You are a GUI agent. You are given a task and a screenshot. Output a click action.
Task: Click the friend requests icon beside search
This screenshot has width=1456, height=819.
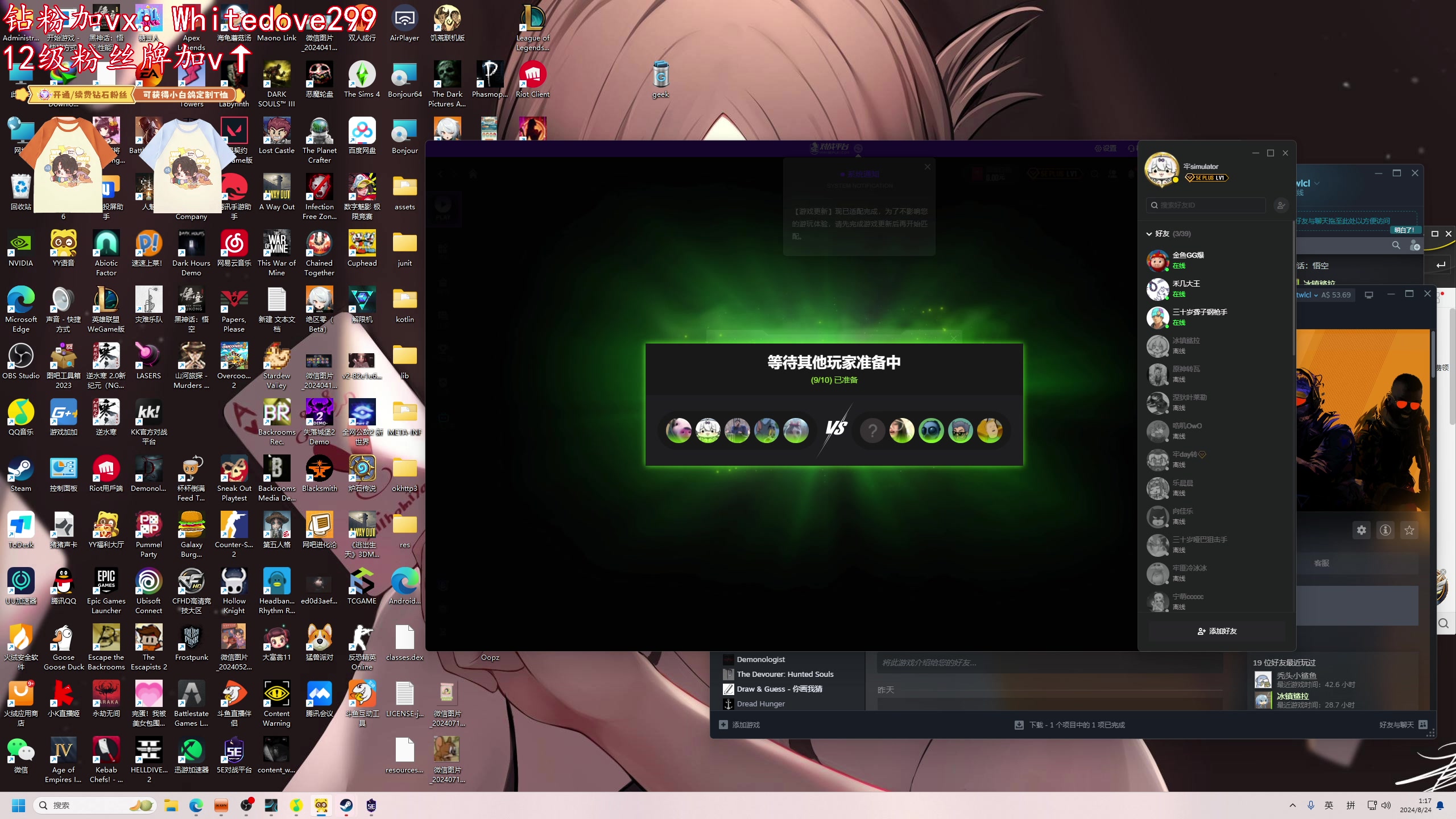tap(1281, 205)
